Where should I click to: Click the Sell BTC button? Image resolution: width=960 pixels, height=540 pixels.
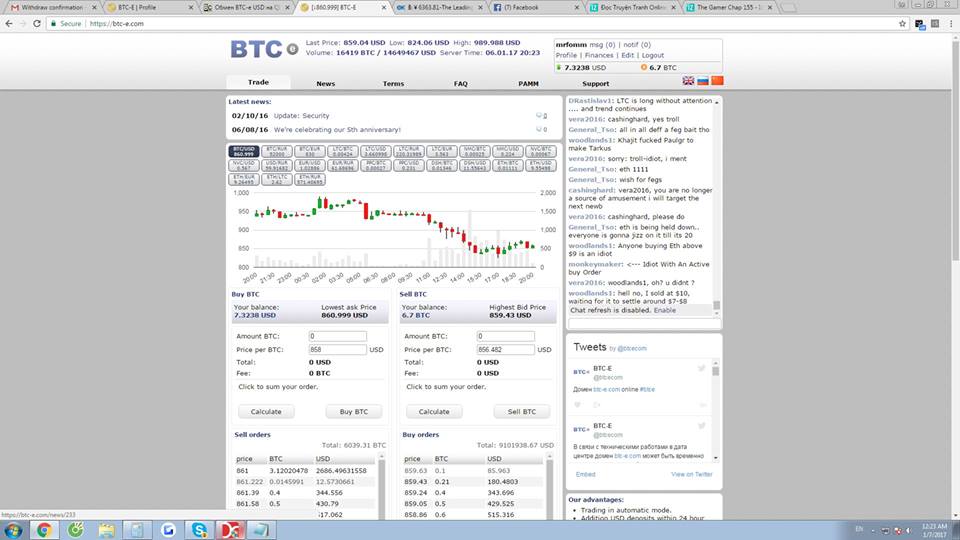pyautogui.click(x=522, y=411)
